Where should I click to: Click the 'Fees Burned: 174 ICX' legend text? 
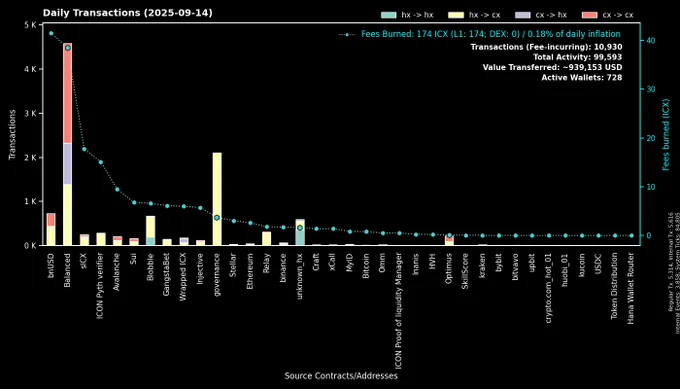pyautogui.click(x=490, y=34)
